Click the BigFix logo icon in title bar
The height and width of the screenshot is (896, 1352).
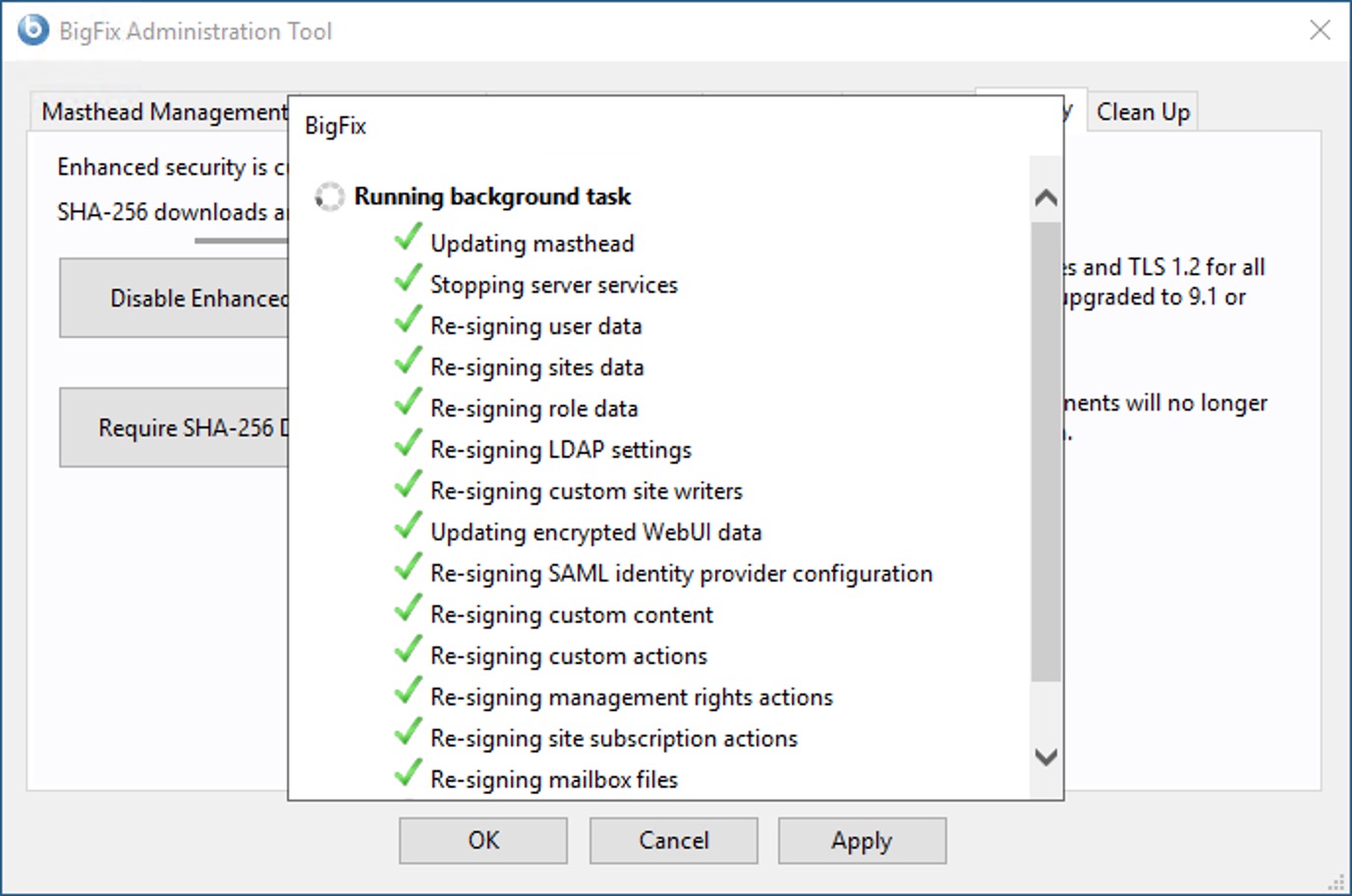pyautogui.click(x=32, y=29)
